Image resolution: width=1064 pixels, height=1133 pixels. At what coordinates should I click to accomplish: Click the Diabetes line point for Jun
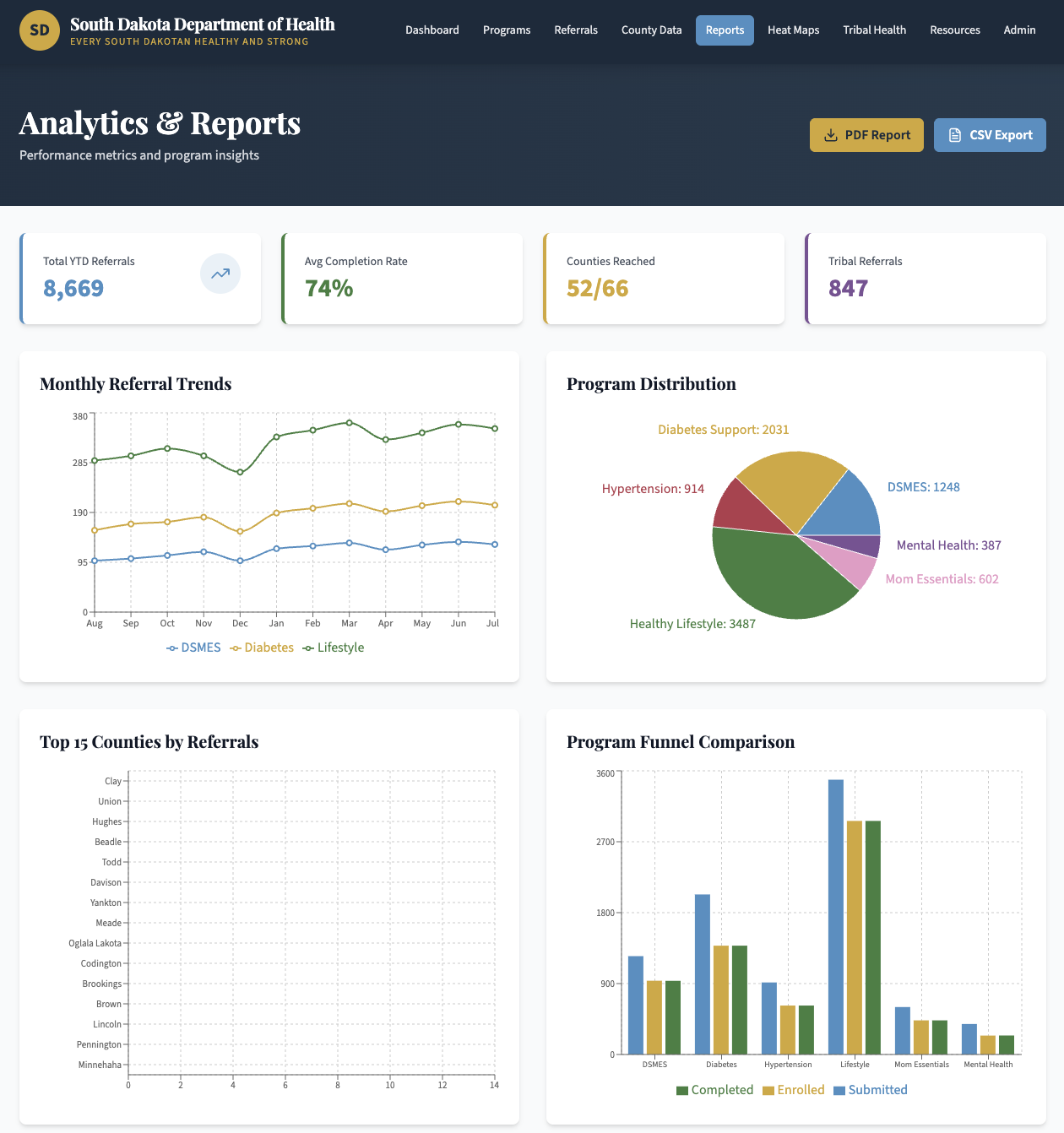[x=459, y=501]
